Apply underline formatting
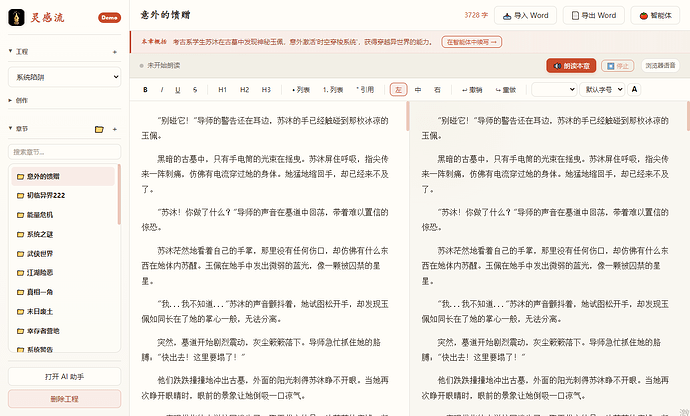The width and height of the screenshot is (690, 416). tap(178, 90)
